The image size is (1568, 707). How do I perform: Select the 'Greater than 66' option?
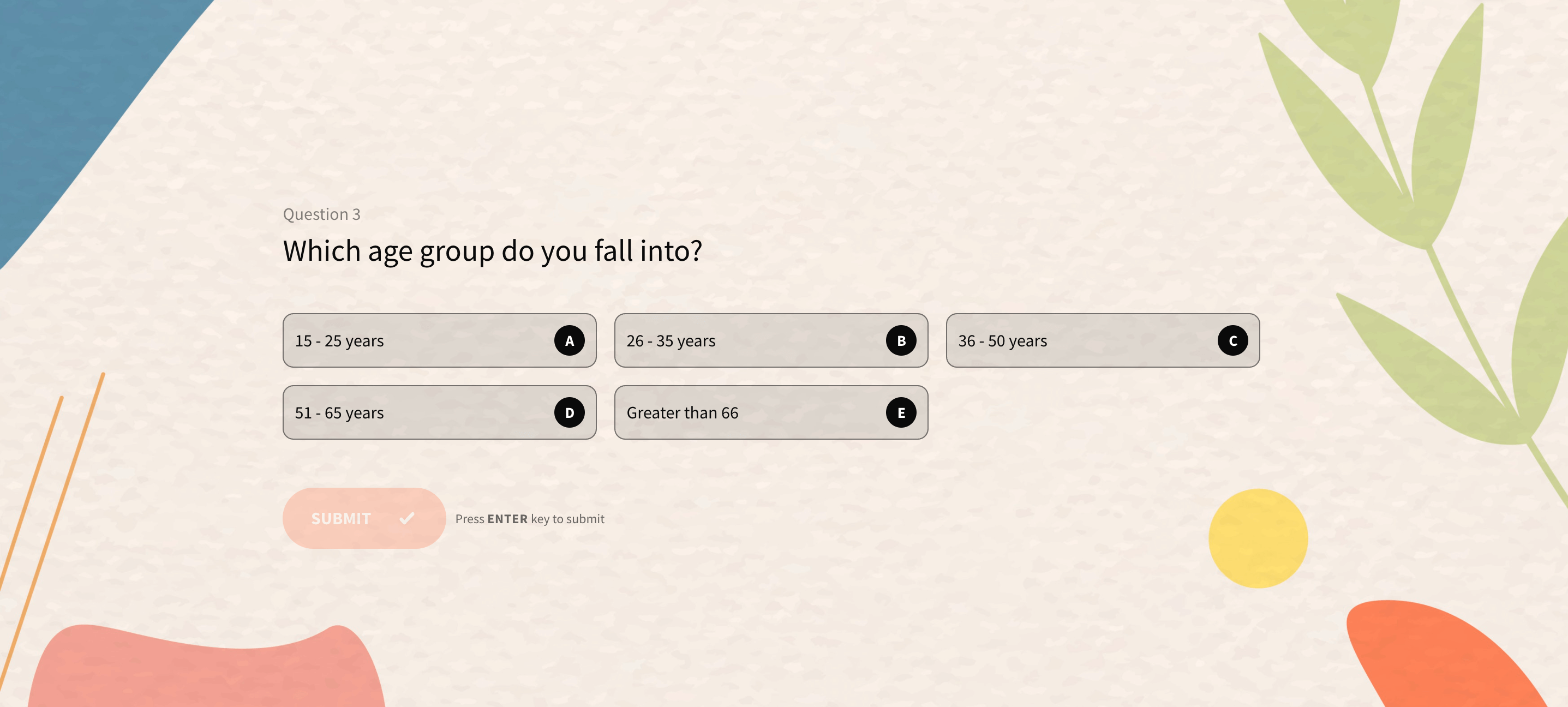pos(770,412)
